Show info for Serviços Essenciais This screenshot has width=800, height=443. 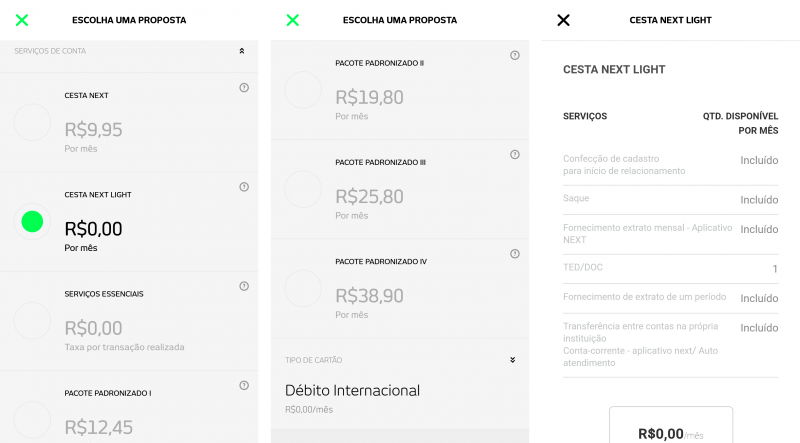pyautogui.click(x=244, y=286)
